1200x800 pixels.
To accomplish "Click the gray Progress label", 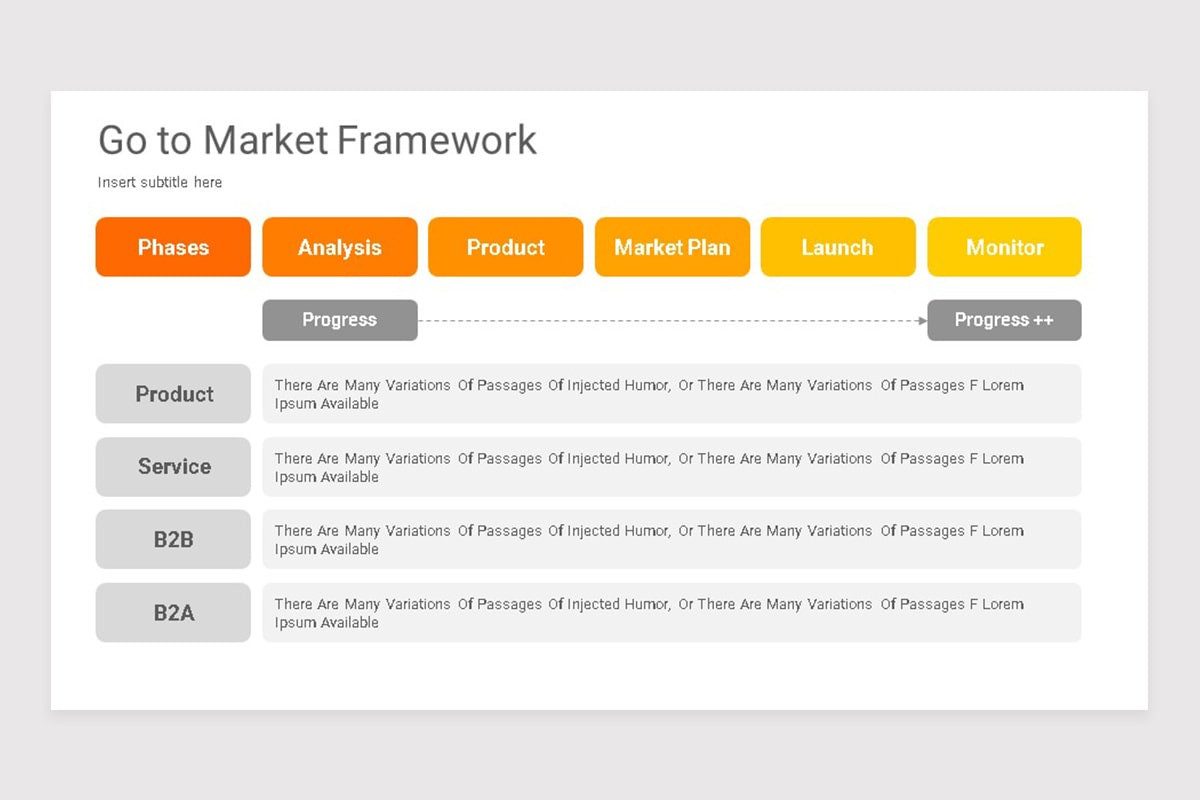I will (340, 320).
